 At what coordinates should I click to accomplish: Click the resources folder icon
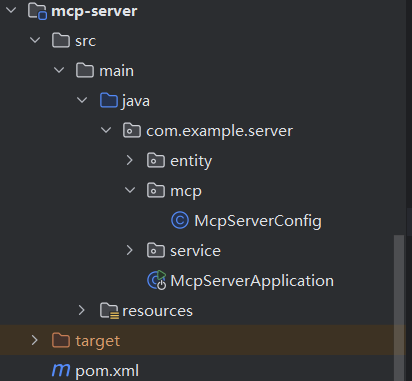click(109, 311)
